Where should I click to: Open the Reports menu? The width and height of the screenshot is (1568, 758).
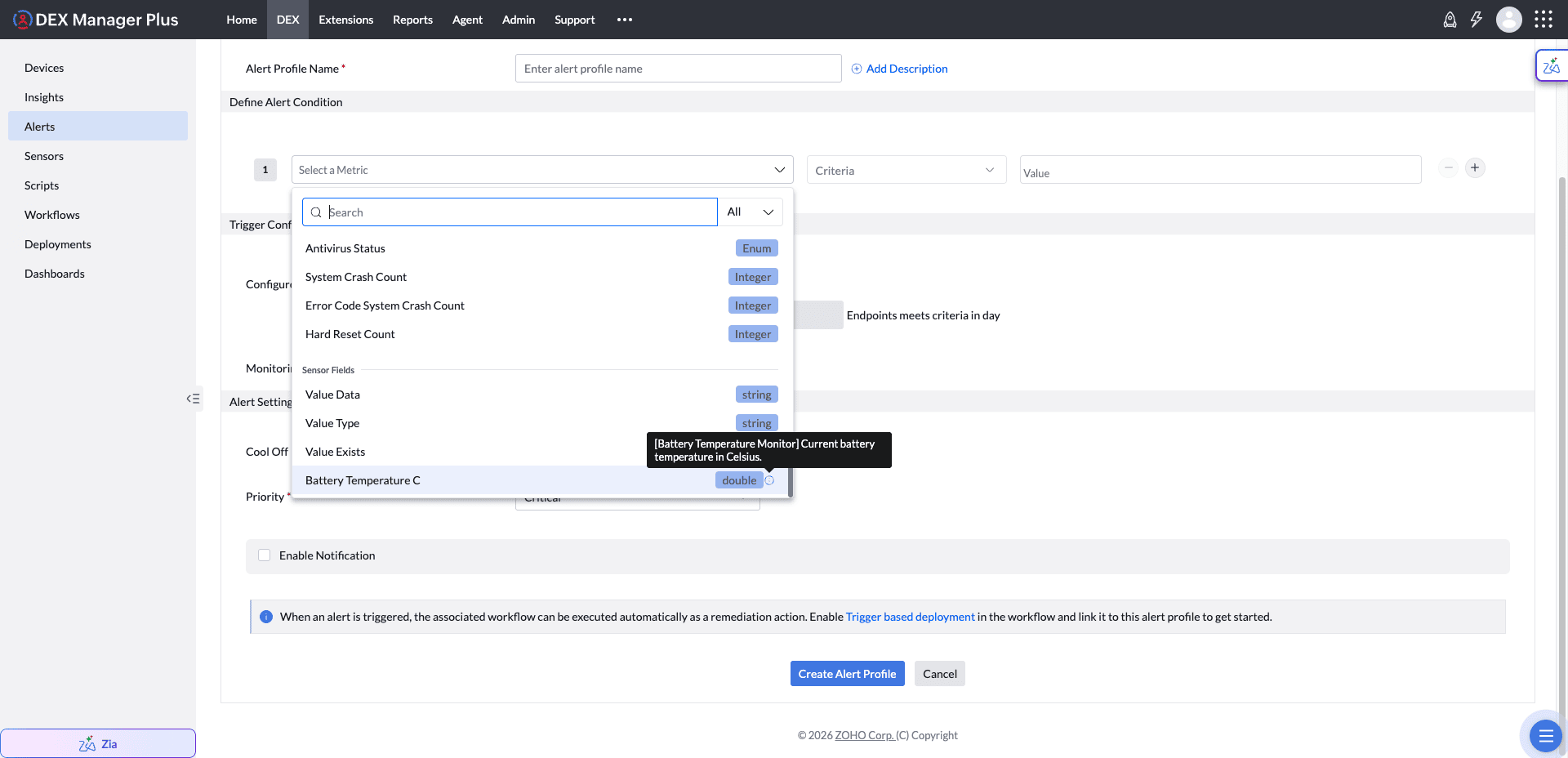[413, 20]
